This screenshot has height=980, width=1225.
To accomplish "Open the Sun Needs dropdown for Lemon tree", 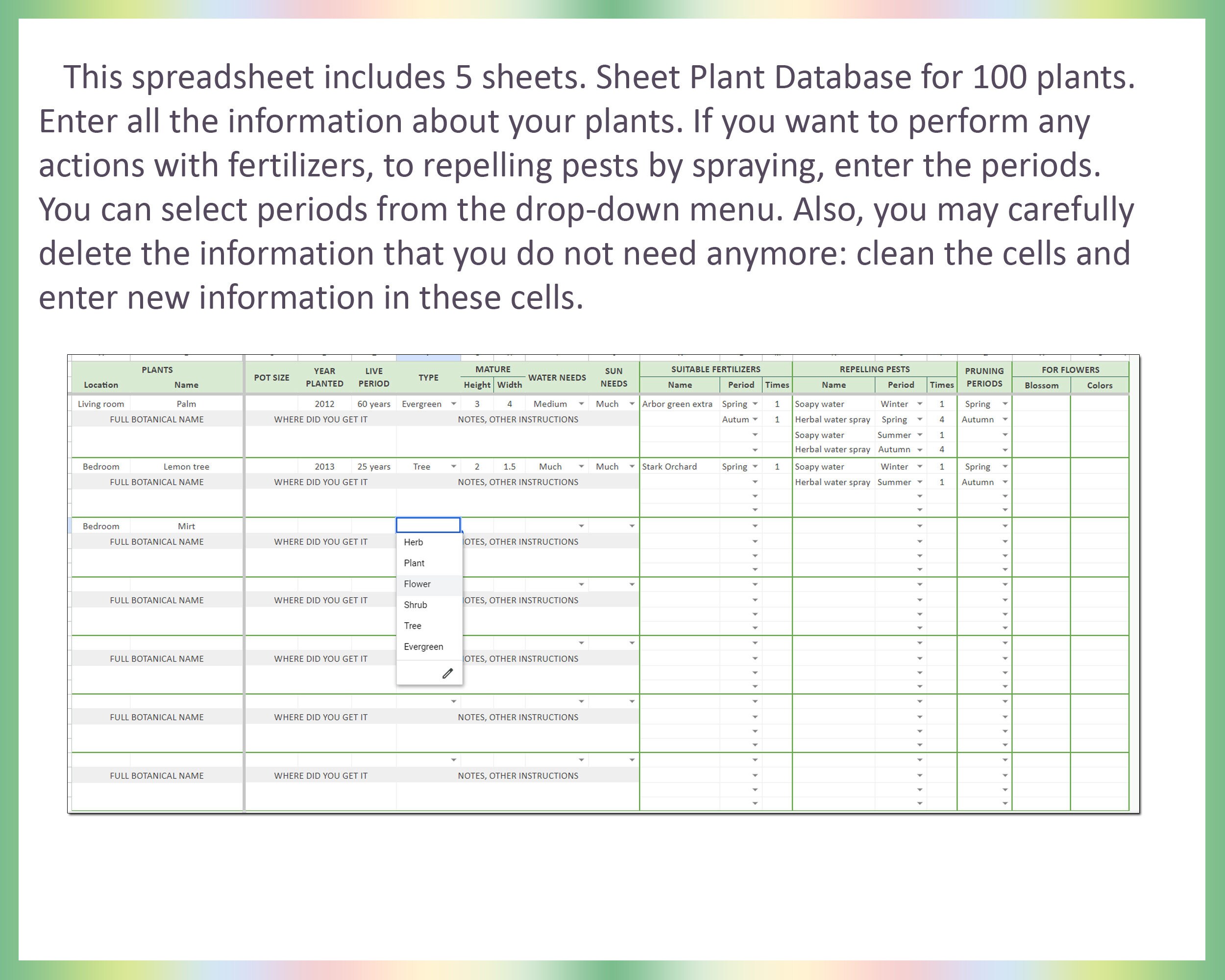I will [x=632, y=466].
